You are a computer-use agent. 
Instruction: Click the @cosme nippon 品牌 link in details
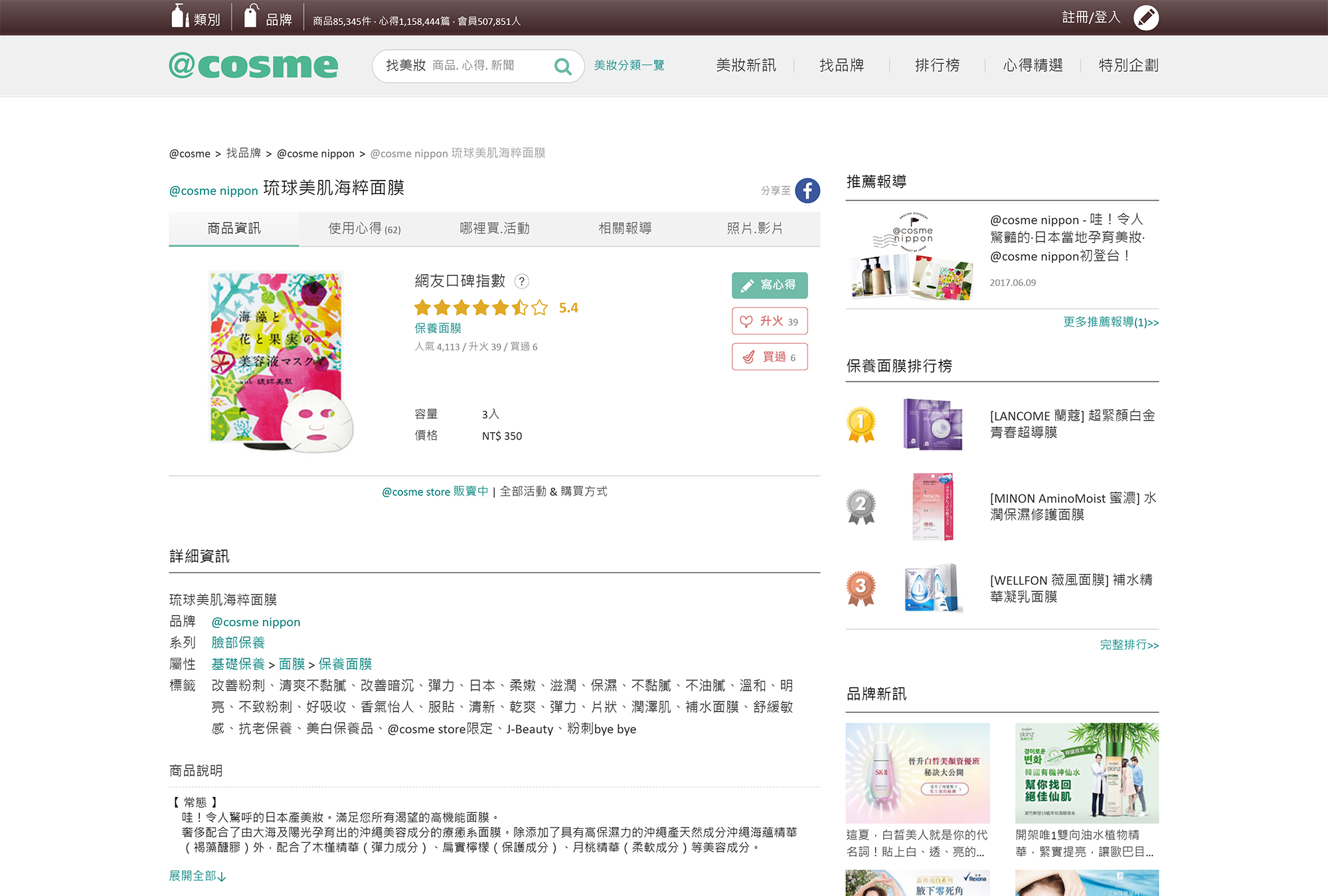click(256, 622)
